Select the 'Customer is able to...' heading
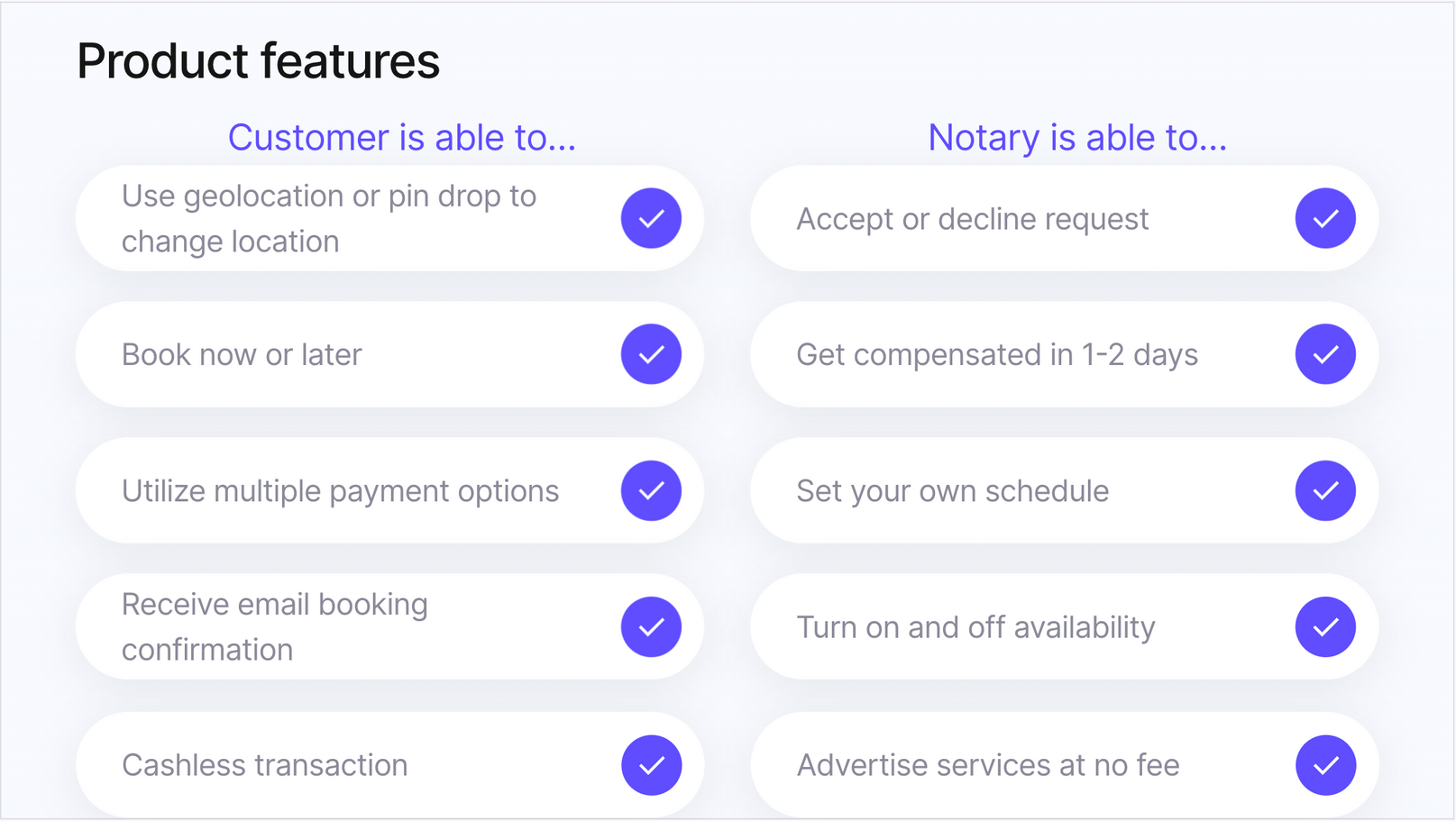 point(401,138)
